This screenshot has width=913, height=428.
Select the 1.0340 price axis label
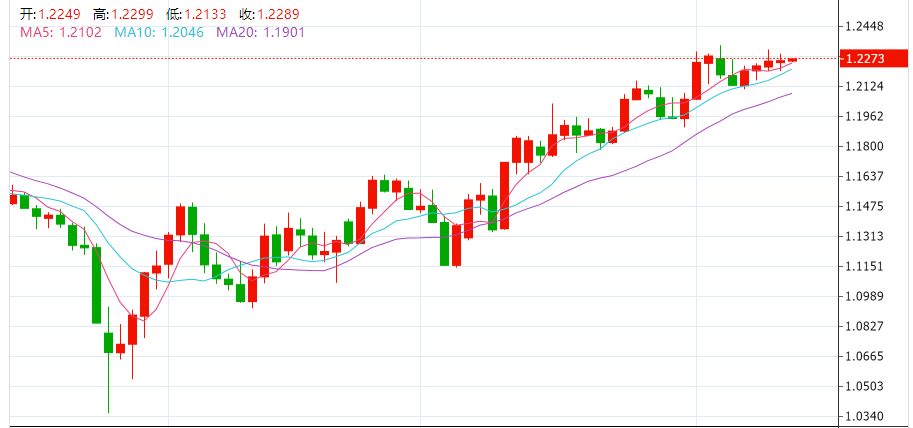pyautogui.click(x=866, y=416)
